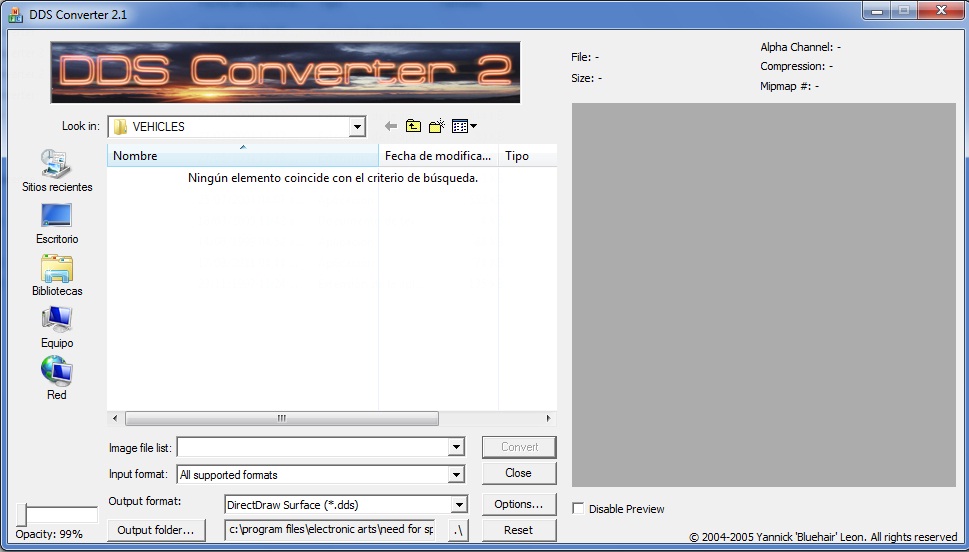Go up one folder level
This screenshot has height=552, width=969.
pos(413,126)
